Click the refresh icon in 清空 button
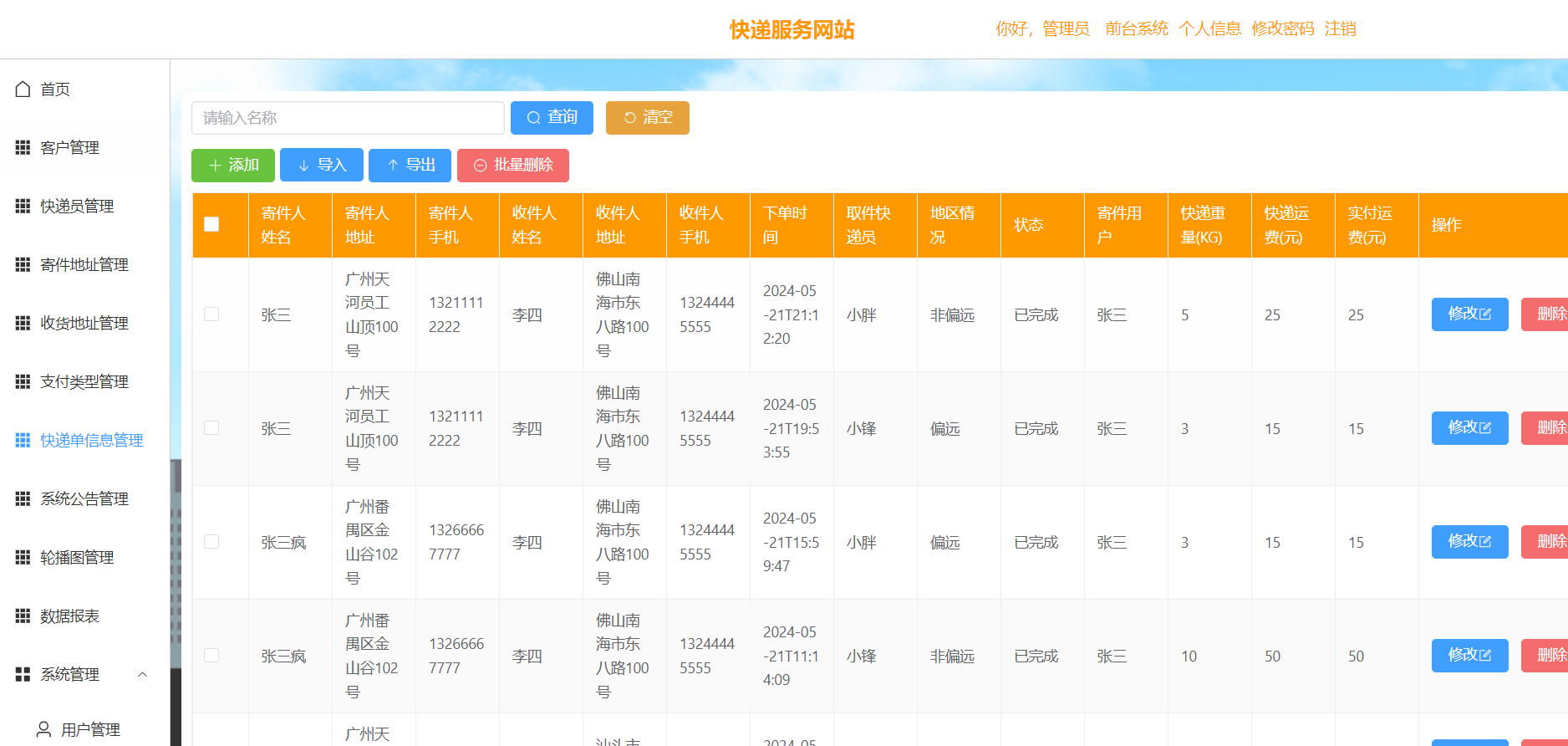This screenshot has height=746, width=1568. (x=630, y=118)
